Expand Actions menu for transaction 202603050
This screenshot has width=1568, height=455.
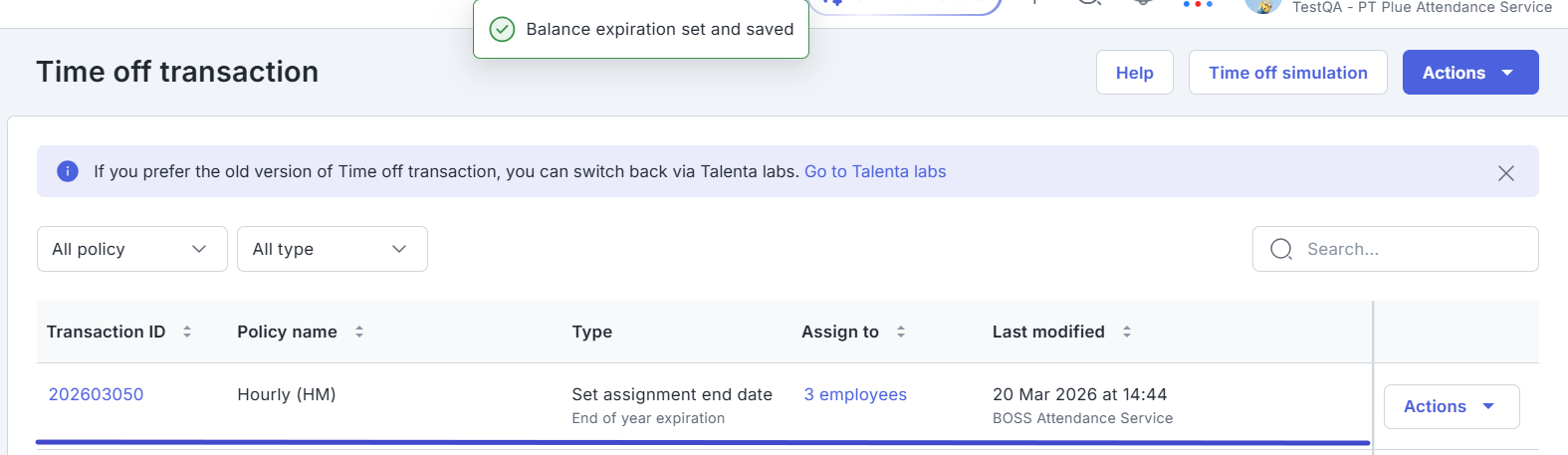[1451, 406]
